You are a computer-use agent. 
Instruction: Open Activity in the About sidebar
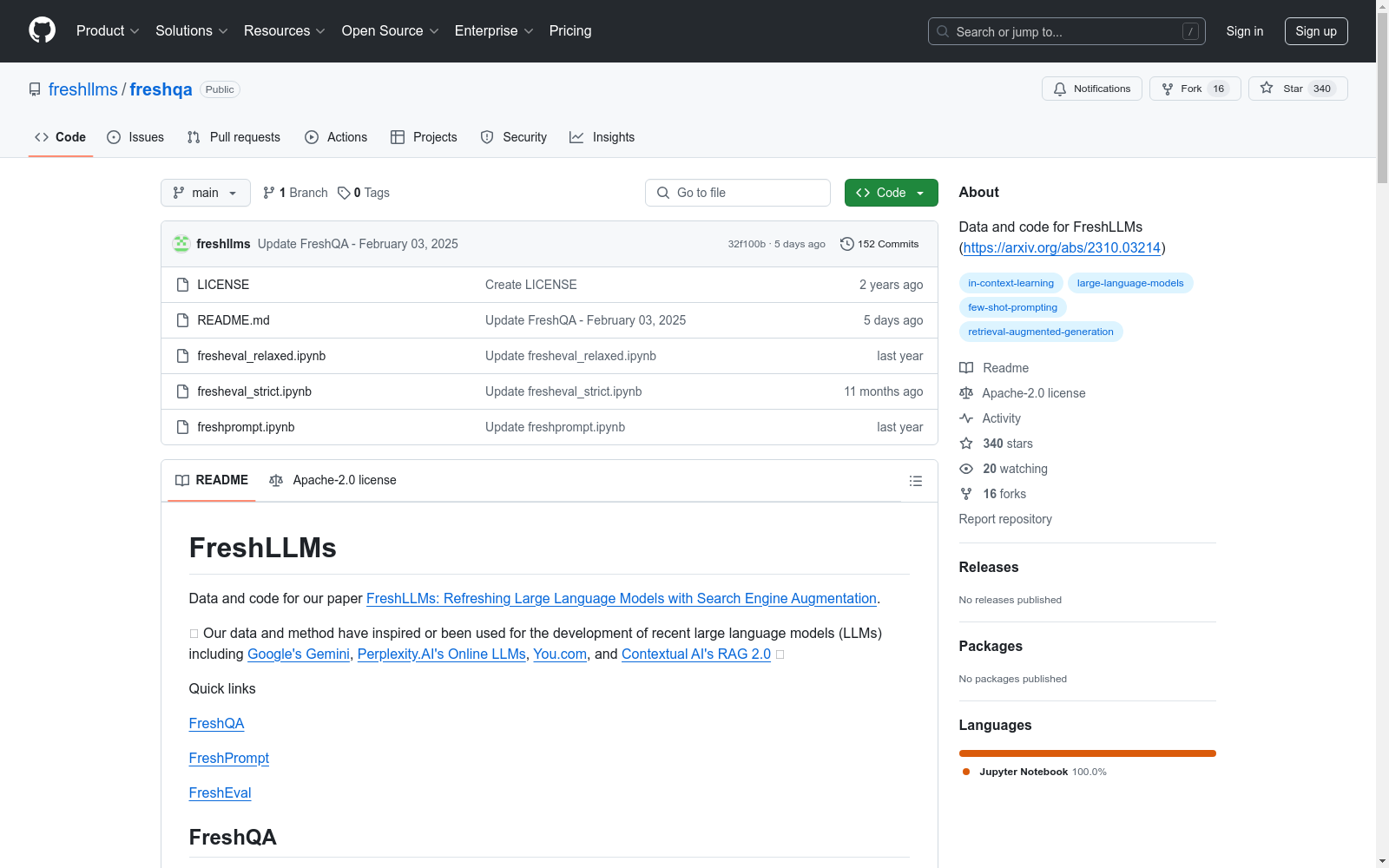point(991,418)
